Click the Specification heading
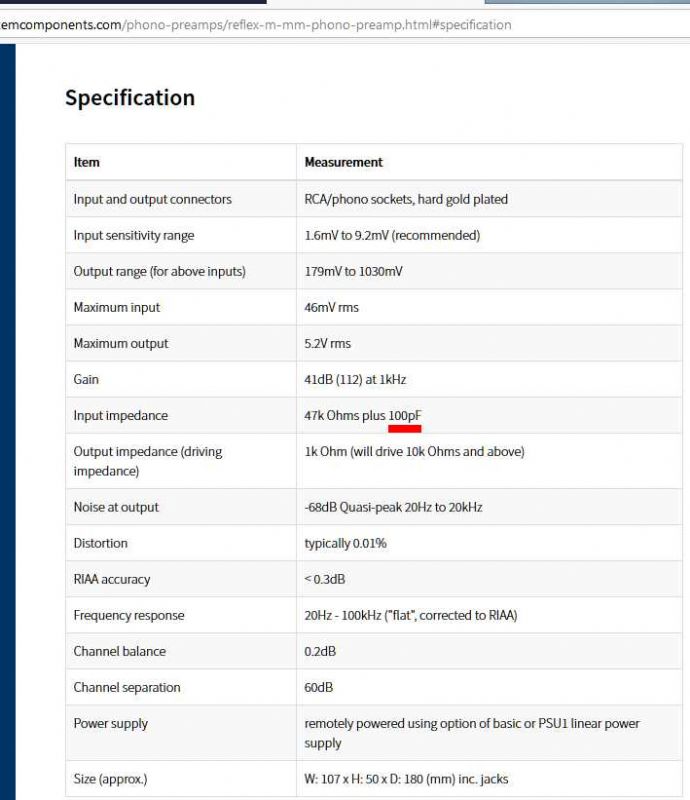 pos(129,97)
